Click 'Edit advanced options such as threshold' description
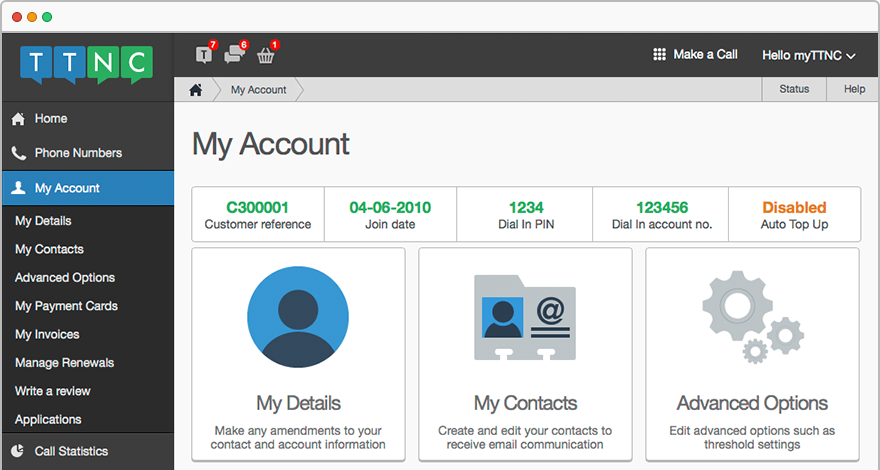 point(752,437)
